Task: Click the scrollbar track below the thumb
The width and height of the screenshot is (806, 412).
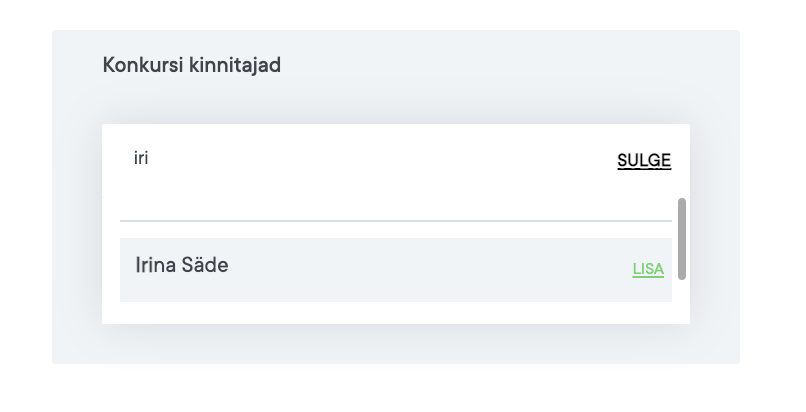Action: (x=682, y=300)
